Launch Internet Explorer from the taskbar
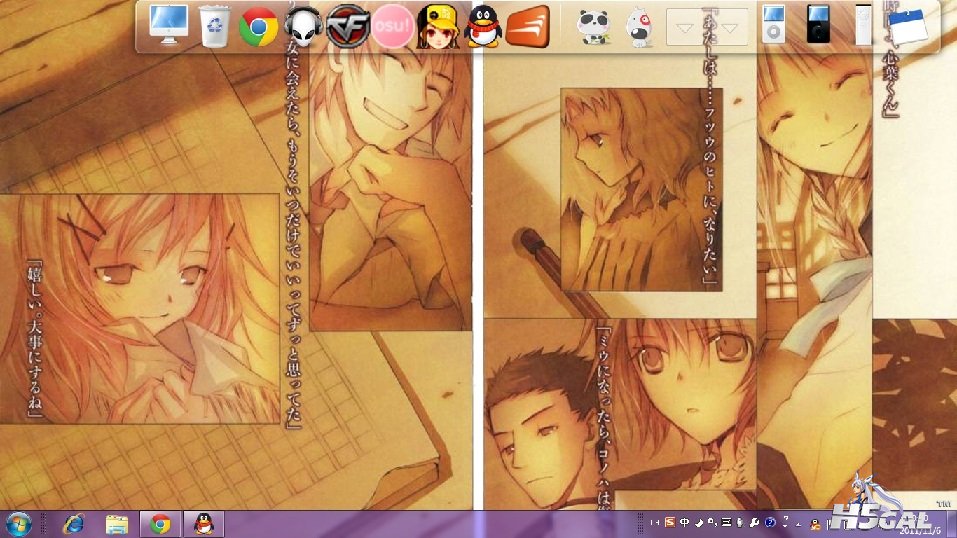This screenshot has height=538, width=957. (x=73, y=524)
